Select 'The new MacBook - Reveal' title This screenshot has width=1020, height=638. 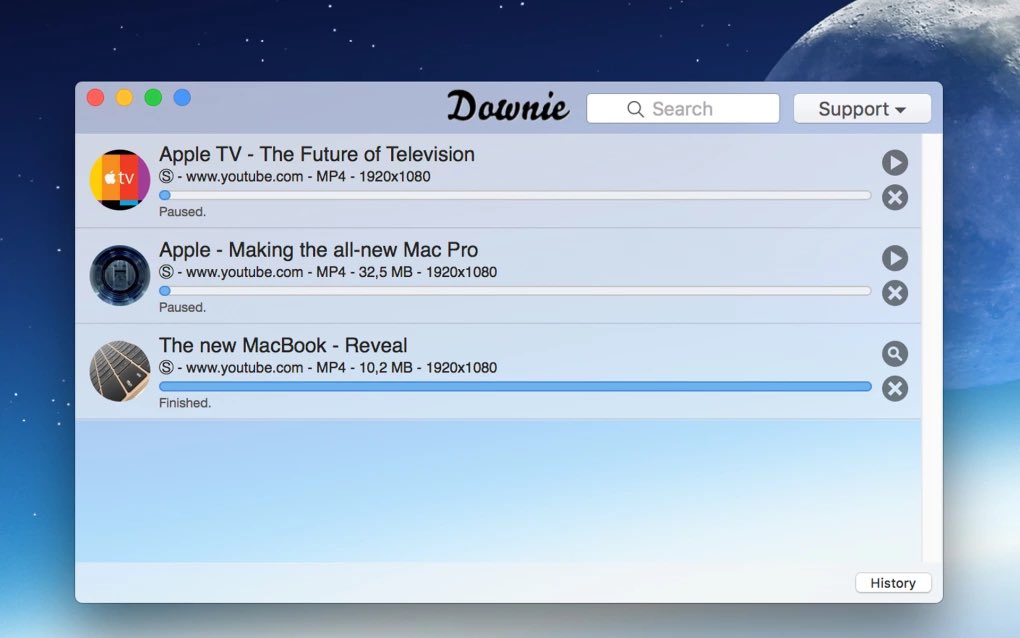point(283,345)
